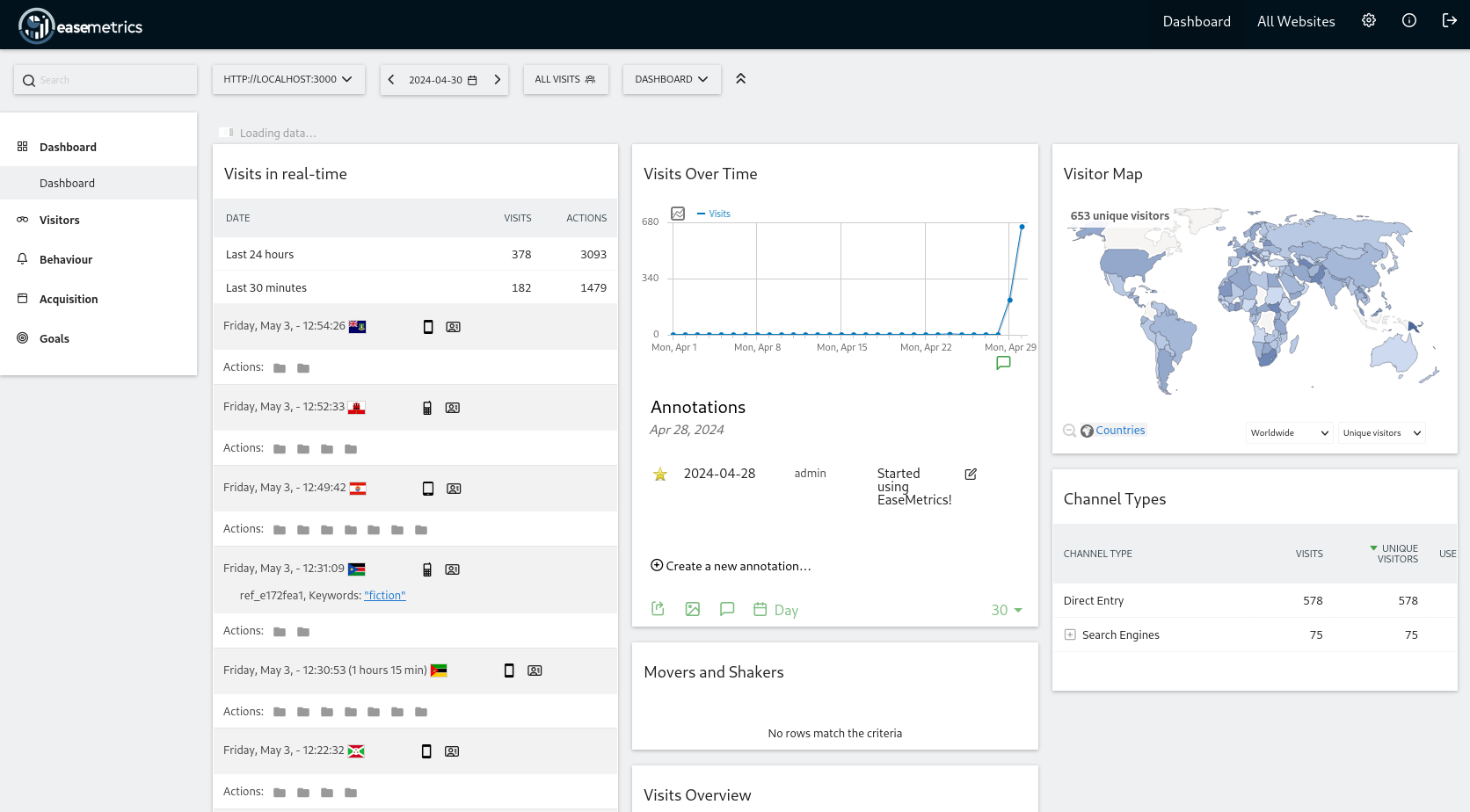Click first action folder of 12:54:26 visit
This screenshot has width=1470, height=812.
(280, 368)
